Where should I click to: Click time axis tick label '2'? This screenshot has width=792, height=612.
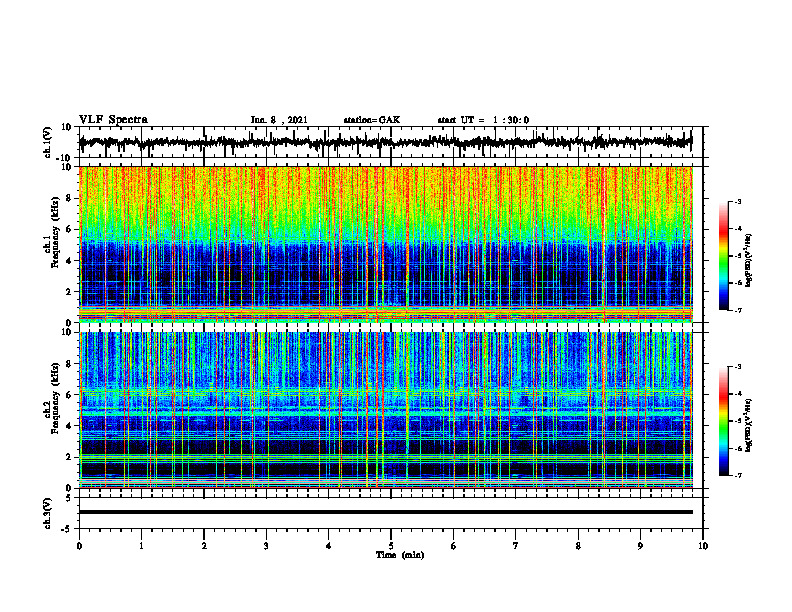(x=204, y=546)
